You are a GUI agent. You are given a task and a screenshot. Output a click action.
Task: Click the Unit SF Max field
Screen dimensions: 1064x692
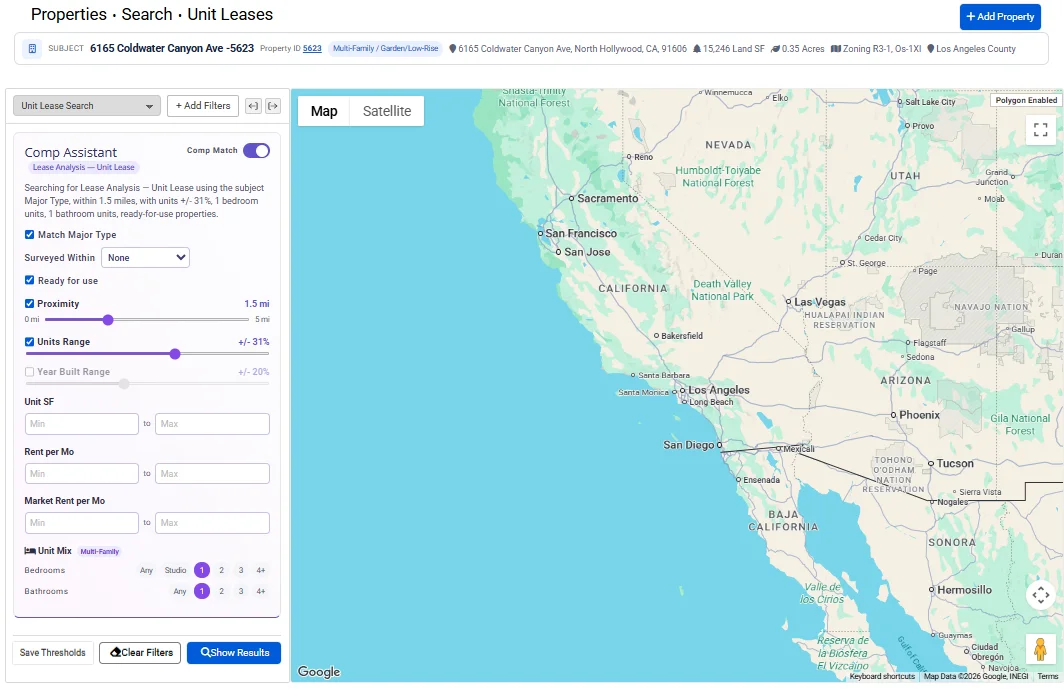click(212, 424)
